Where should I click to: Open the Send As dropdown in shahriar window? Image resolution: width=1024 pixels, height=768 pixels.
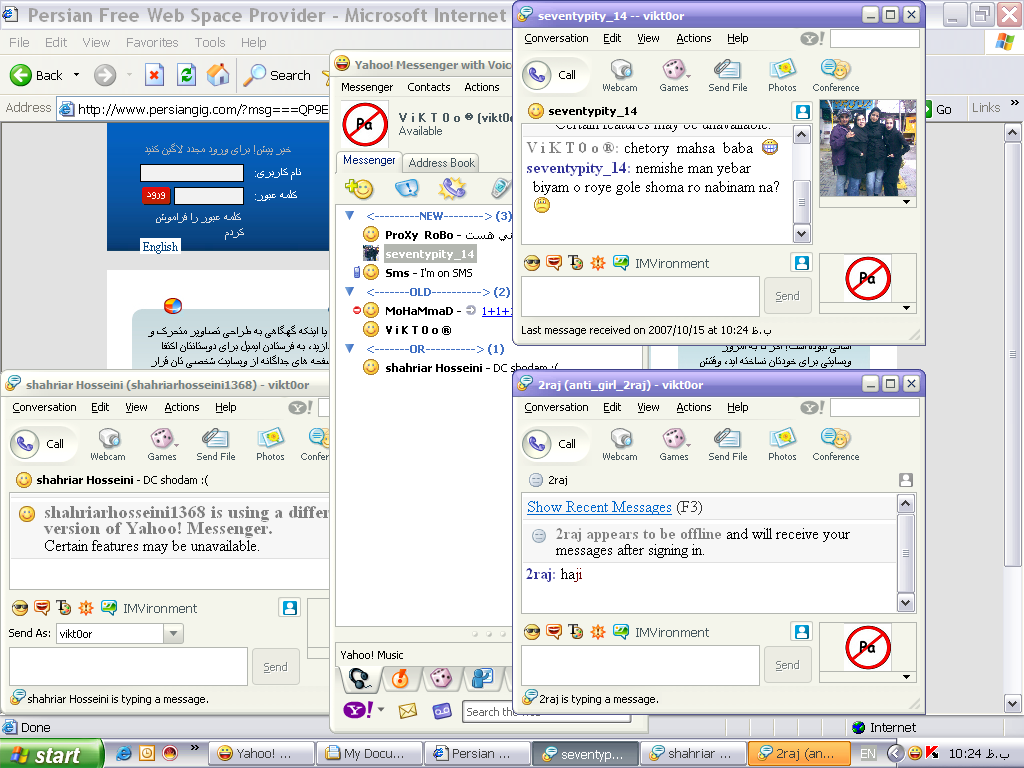(173, 633)
